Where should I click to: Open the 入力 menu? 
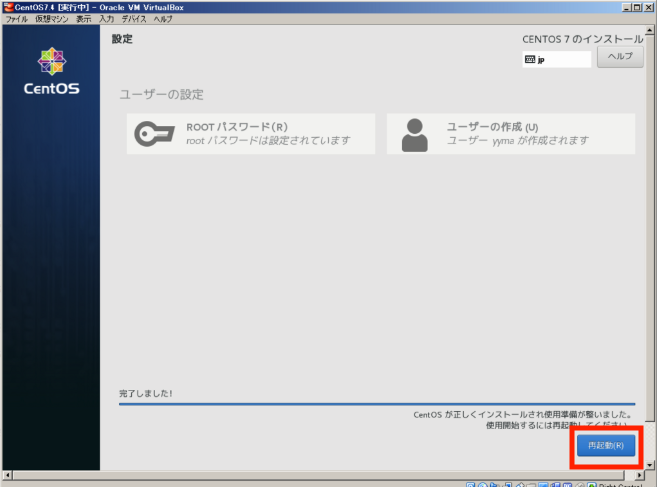(107, 19)
